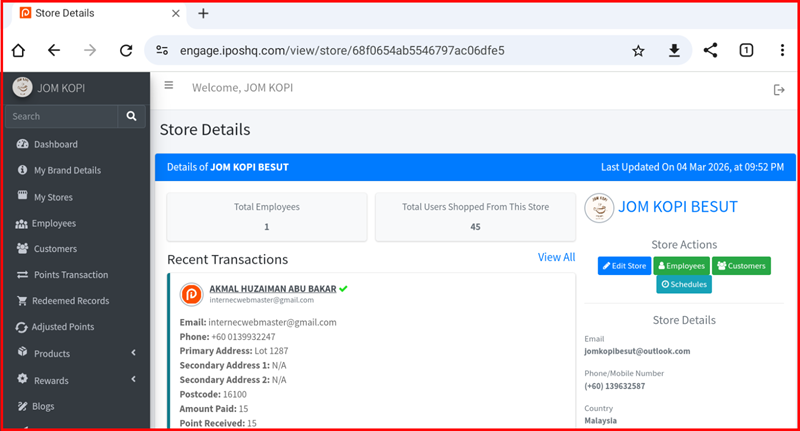Open Dashboard from the sidebar
800x431 pixels.
(55, 144)
